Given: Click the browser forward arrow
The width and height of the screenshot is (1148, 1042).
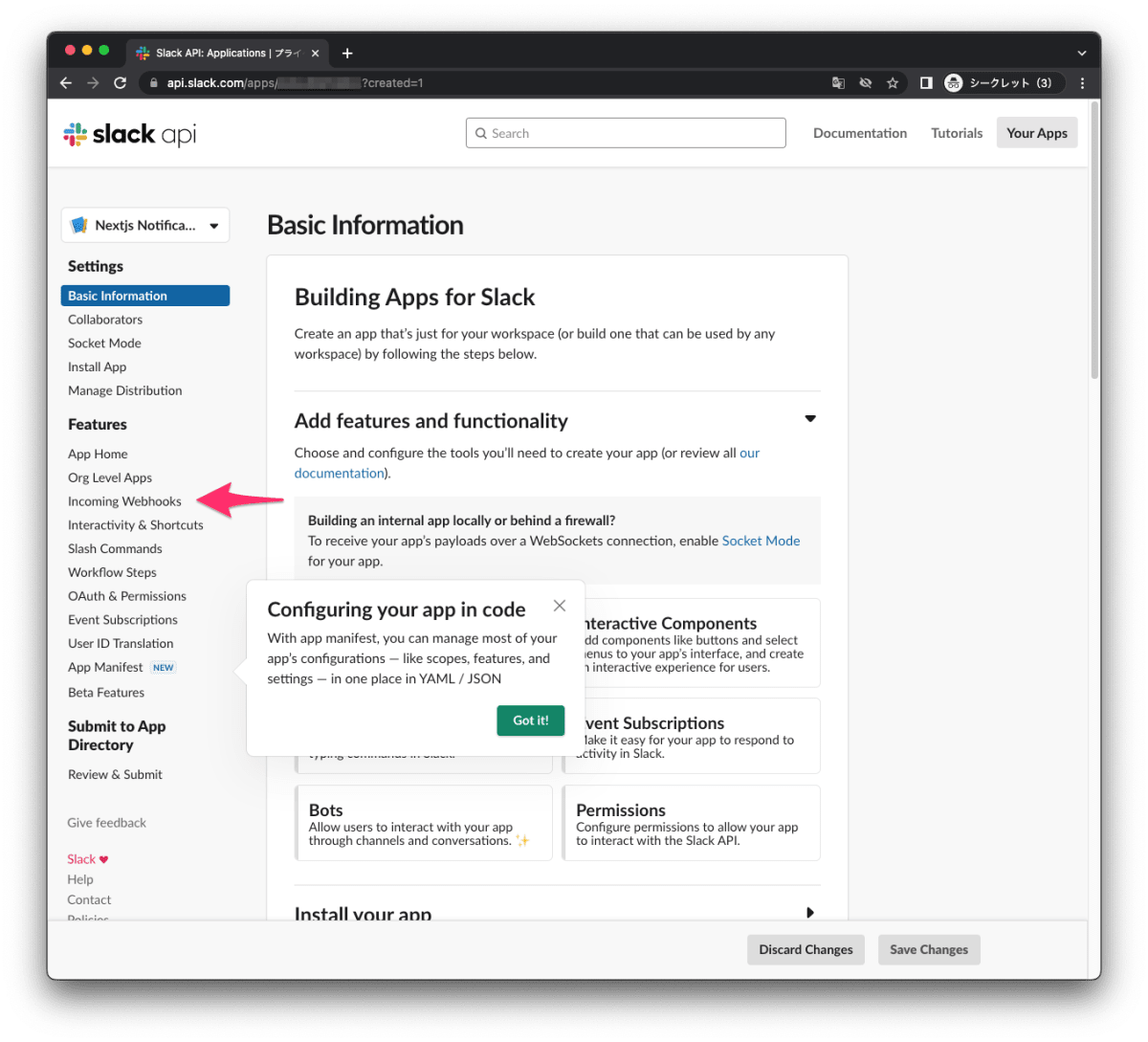Looking at the screenshot, I should click(93, 83).
